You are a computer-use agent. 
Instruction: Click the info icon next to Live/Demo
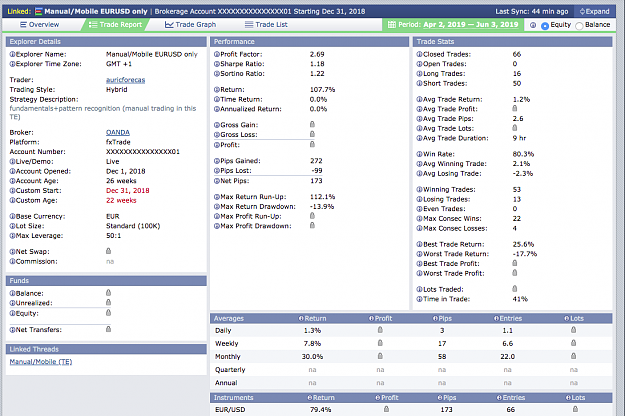click(x=12, y=162)
